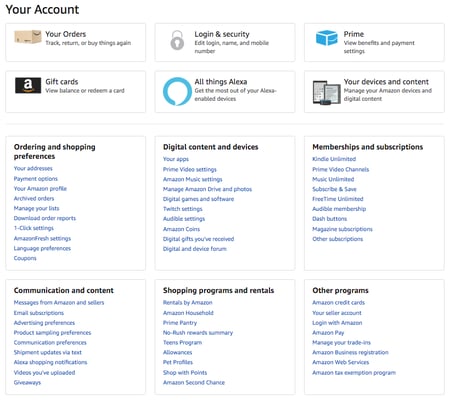
Task: Click Prime Pantry link
Action: tap(180, 323)
